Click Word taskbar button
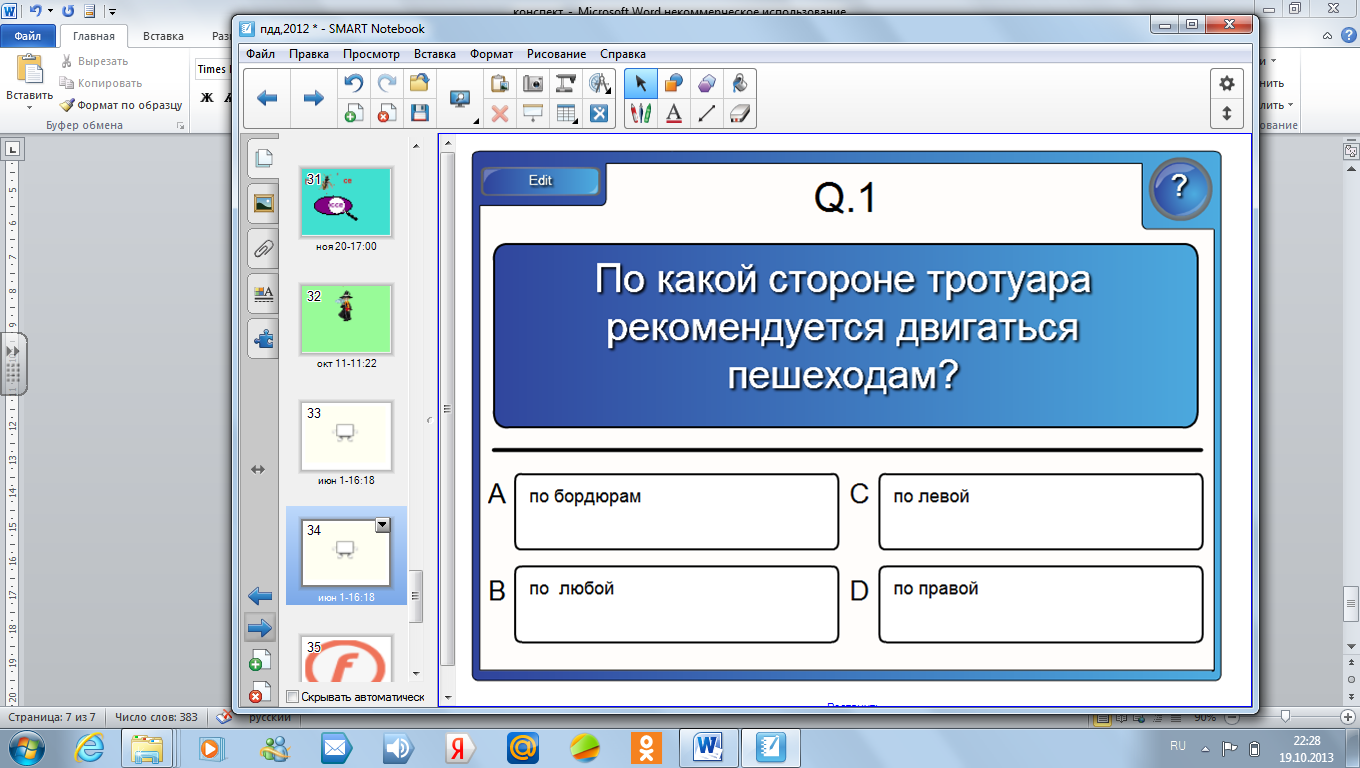Viewport: 1360px width, 768px height. point(708,747)
